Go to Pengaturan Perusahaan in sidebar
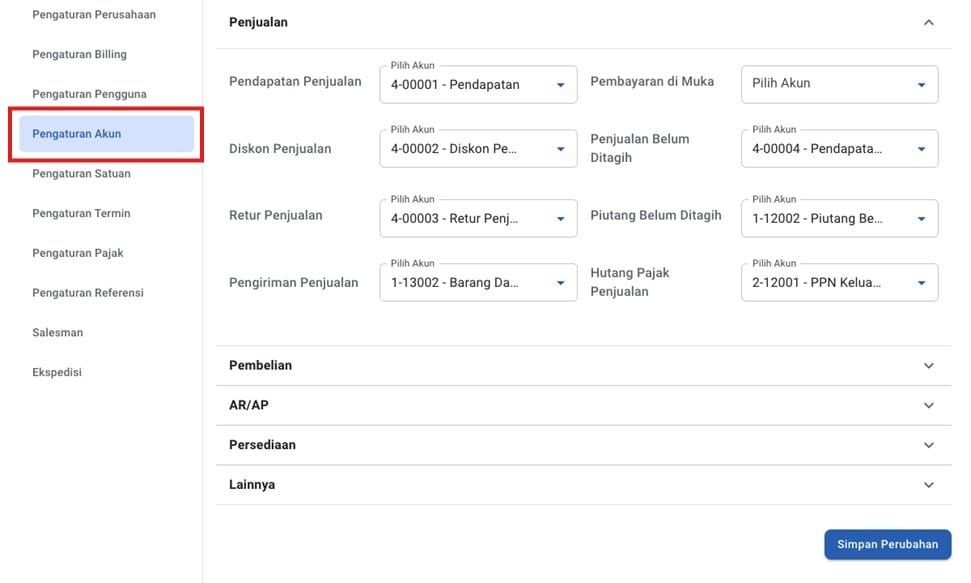The image size is (971, 583). tap(94, 15)
